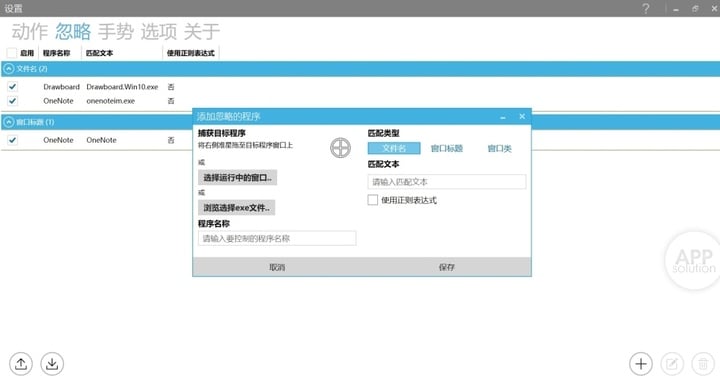Toggle the Drawboard row enabled checkbox
The image size is (720, 384).
[12, 86]
